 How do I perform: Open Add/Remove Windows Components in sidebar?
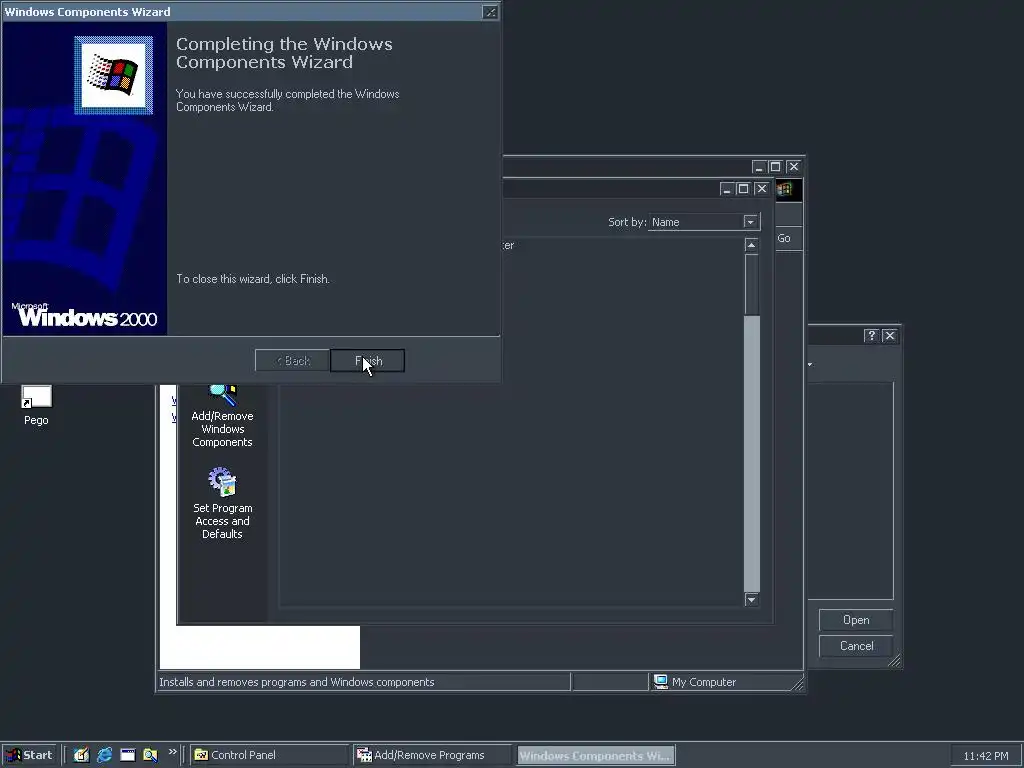222,417
